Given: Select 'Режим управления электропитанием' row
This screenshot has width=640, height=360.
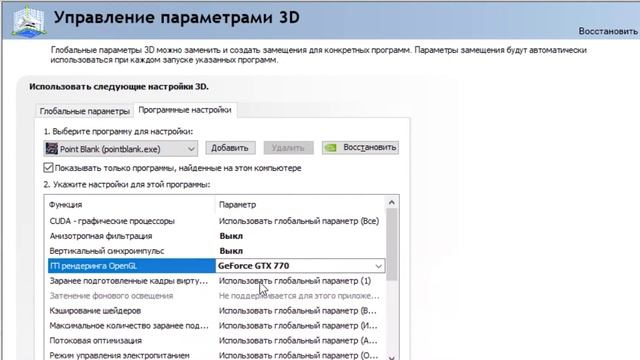Looking at the screenshot, I should 216,355.
